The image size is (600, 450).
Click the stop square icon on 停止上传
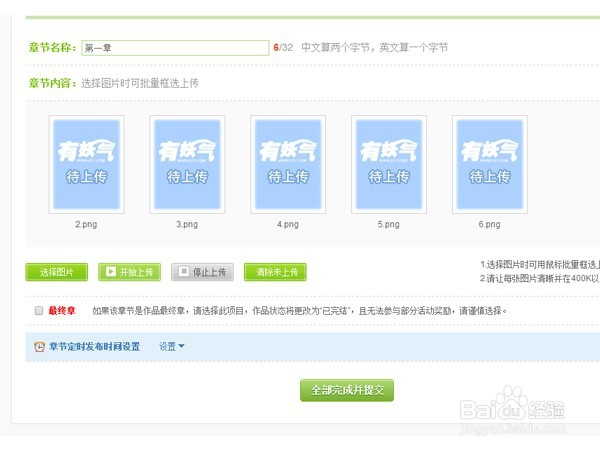[184, 272]
